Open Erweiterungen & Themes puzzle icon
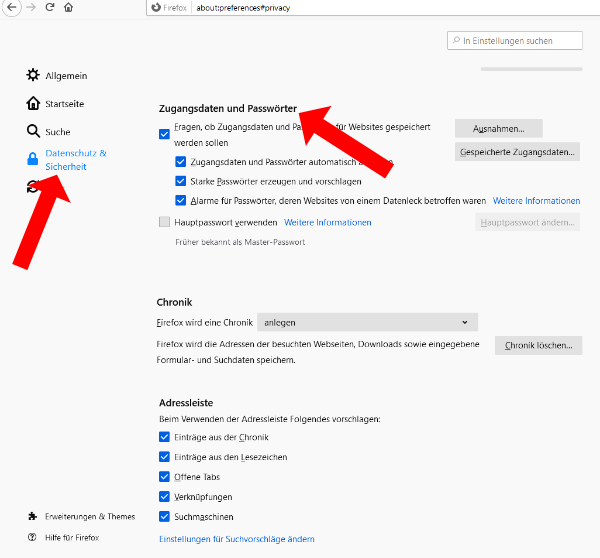Viewport: 600px width, 558px height. [33, 516]
